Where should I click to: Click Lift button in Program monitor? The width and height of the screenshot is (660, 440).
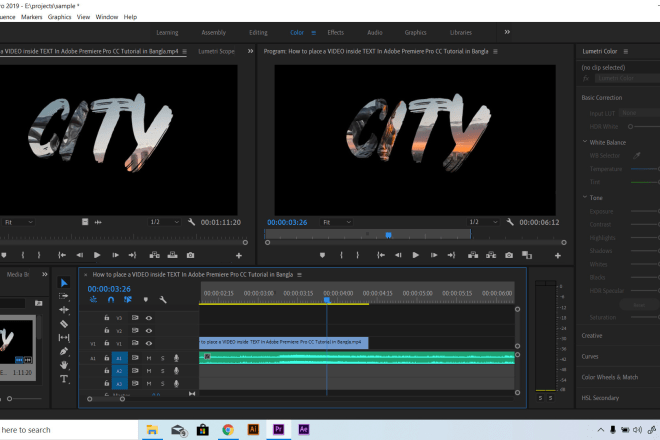pos(473,255)
